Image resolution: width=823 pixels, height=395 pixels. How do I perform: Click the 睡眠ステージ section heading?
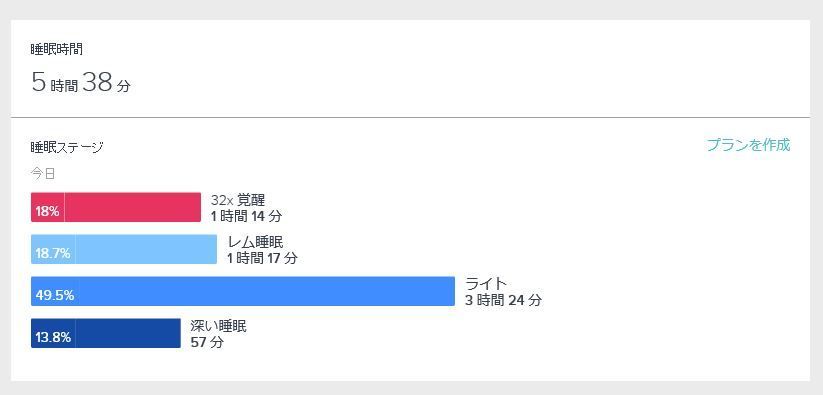tap(67, 147)
